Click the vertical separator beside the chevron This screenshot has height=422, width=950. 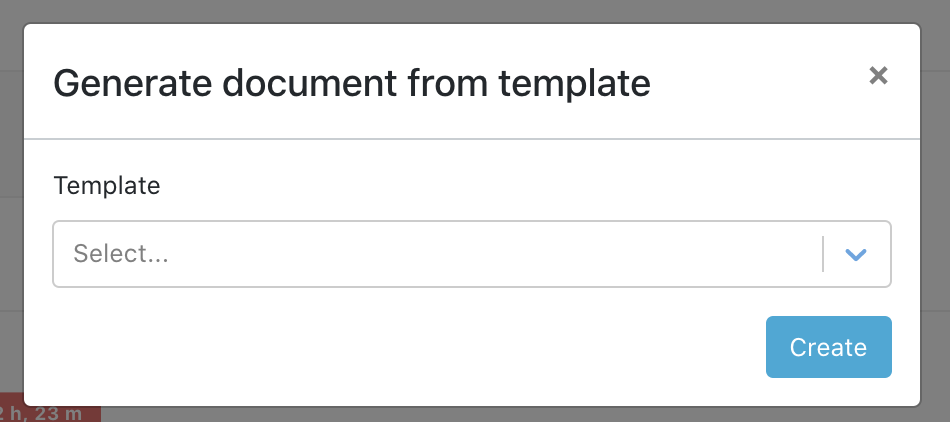[x=822, y=254]
